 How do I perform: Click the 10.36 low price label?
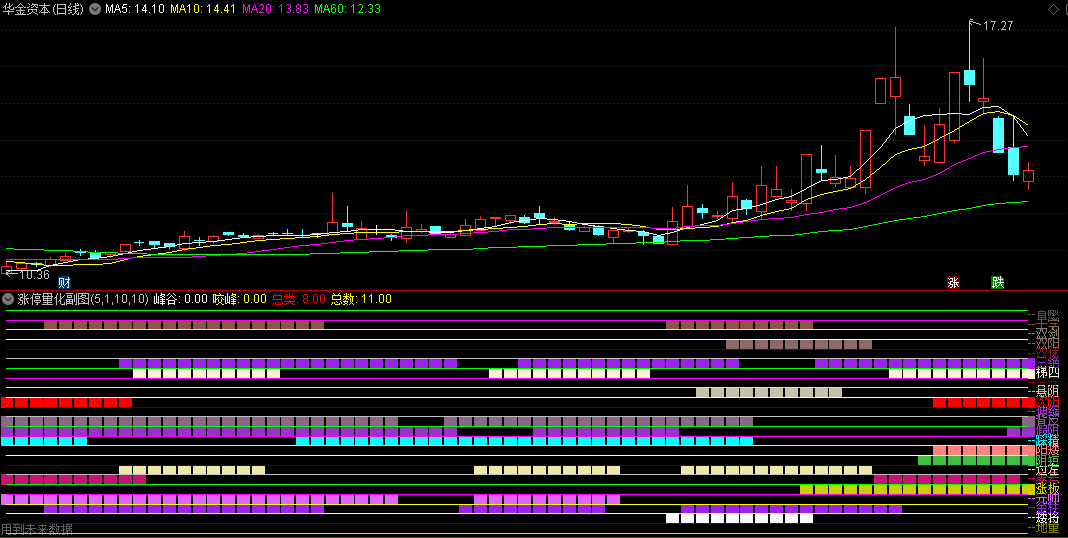click(34, 275)
